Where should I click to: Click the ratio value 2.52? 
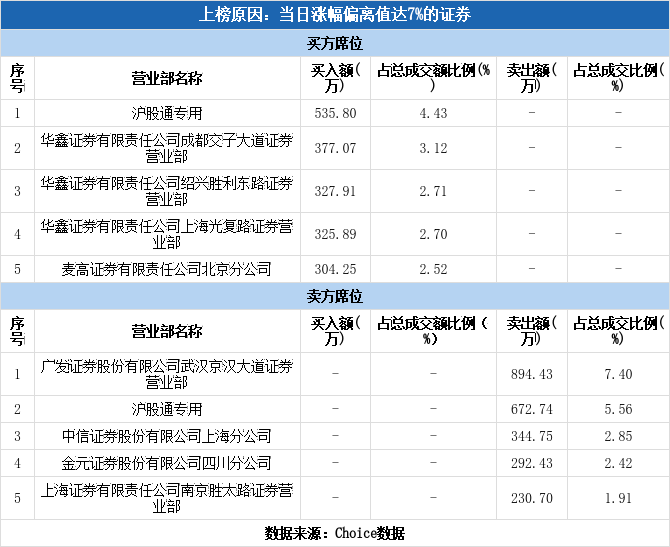(x=433, y=269)
